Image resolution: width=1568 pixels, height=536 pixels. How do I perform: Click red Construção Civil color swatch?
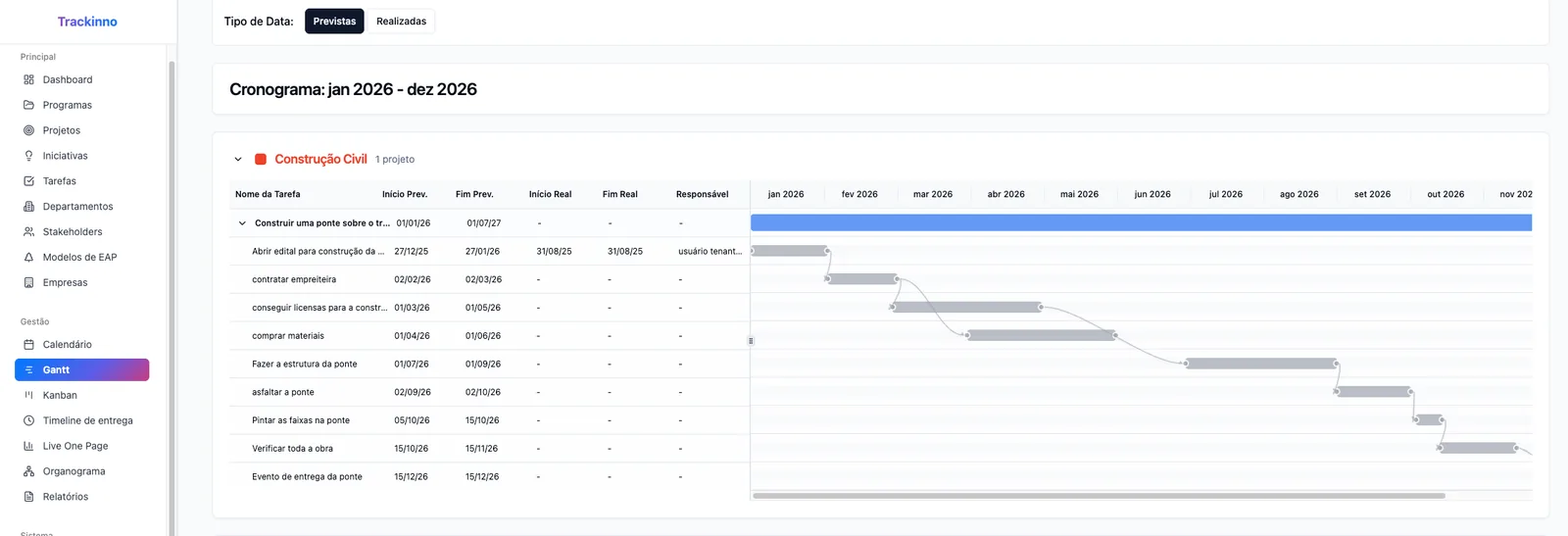click(x=261, y=160)
